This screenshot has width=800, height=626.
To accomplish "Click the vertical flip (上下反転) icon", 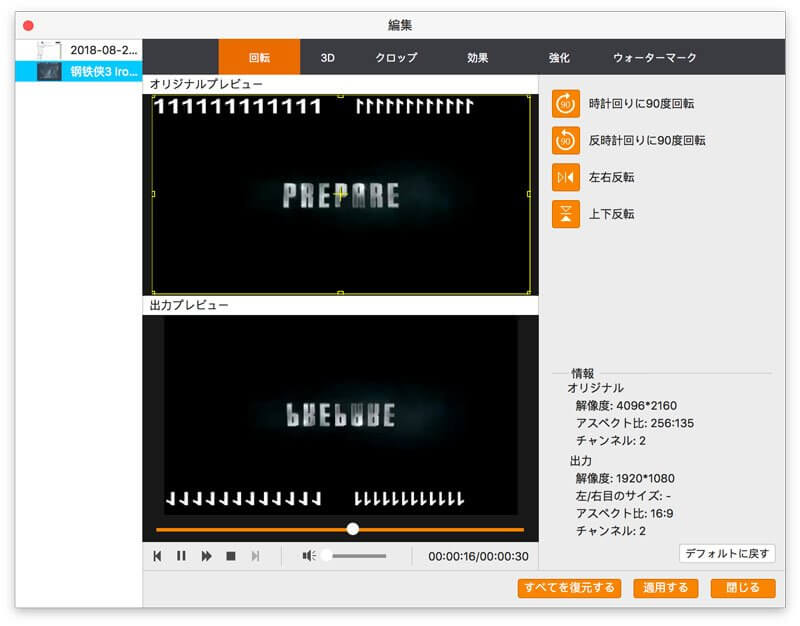I will 565,214.
